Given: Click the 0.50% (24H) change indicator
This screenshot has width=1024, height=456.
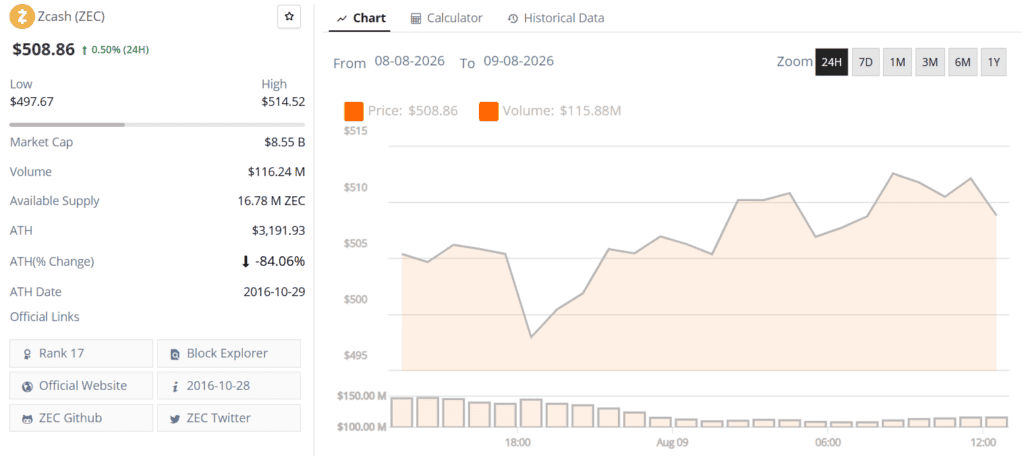Looking at the screenshot, I should (x=116, y=50).
